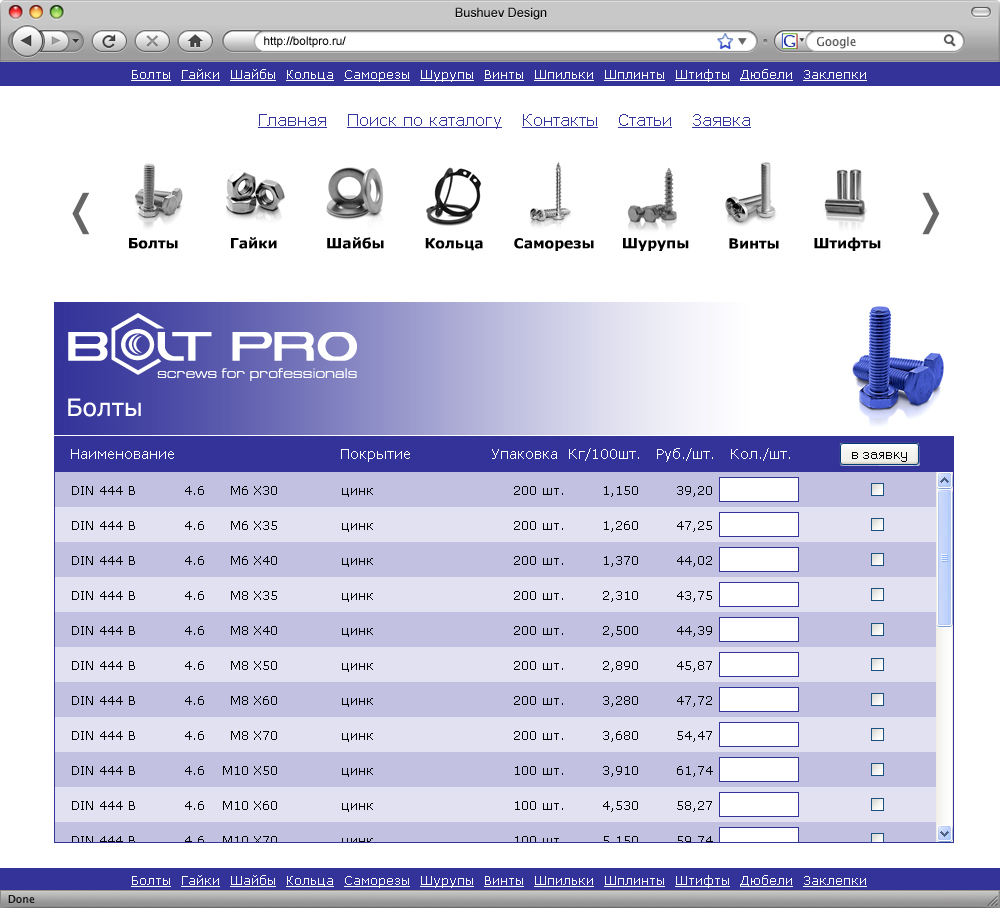1000x908 pixels.
Task: Select Поиск по каталогу in the navigation
Action: point(424,120)
